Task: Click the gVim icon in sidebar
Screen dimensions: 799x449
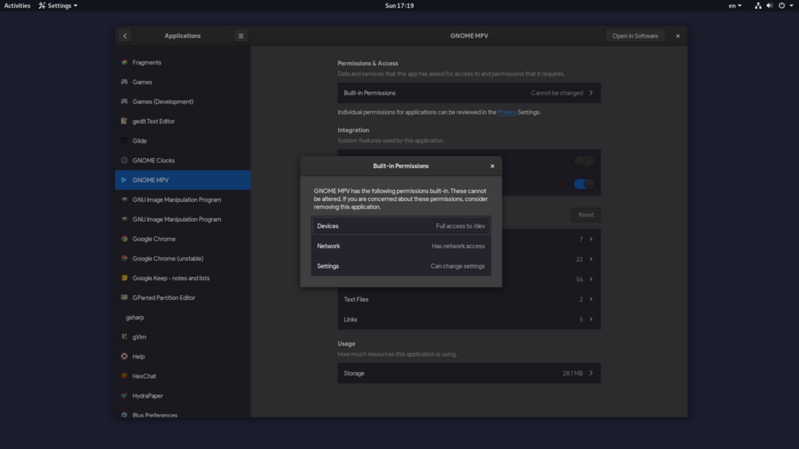Action: [124, 336]
